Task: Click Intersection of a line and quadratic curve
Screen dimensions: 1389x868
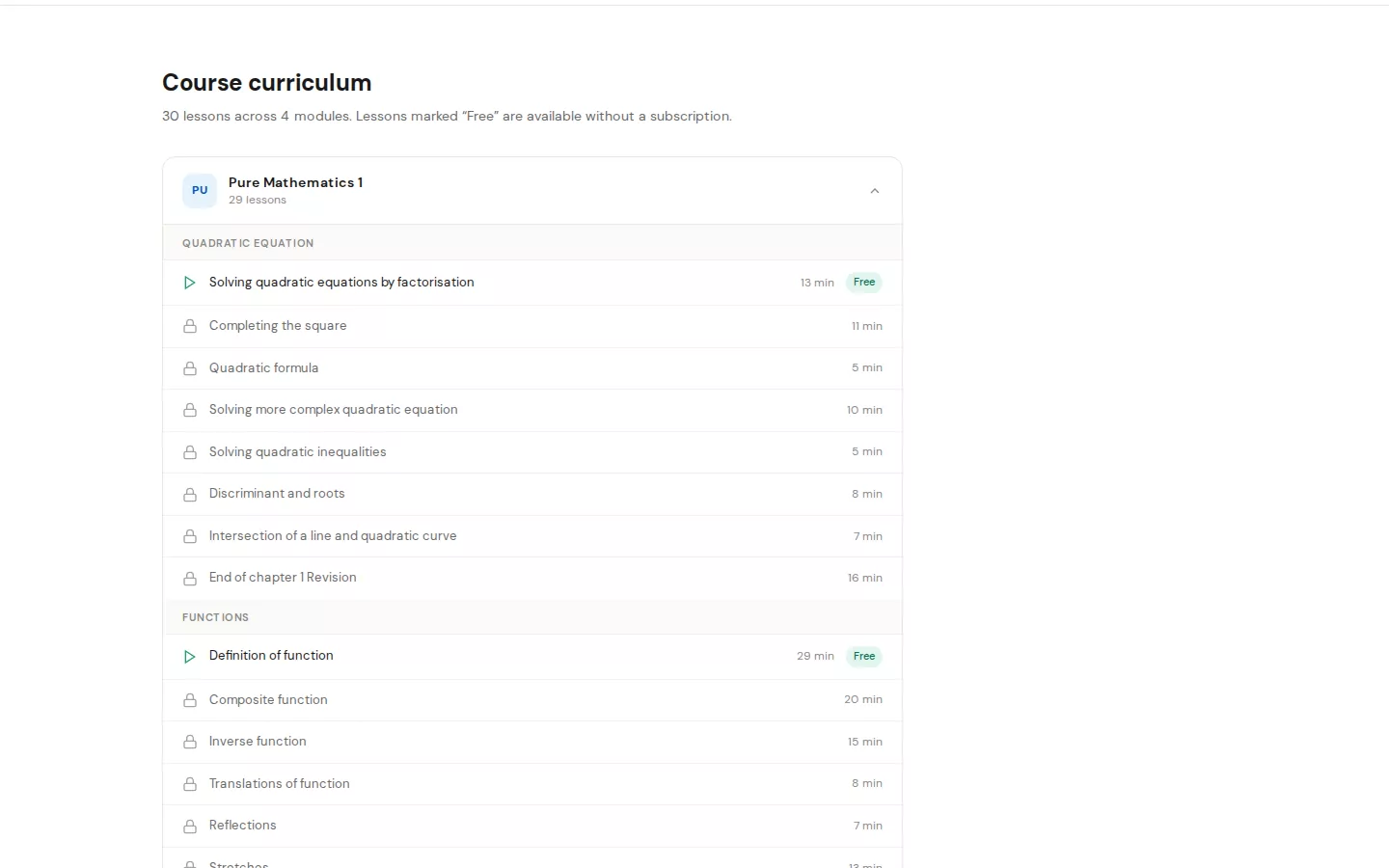Action: 333,535
